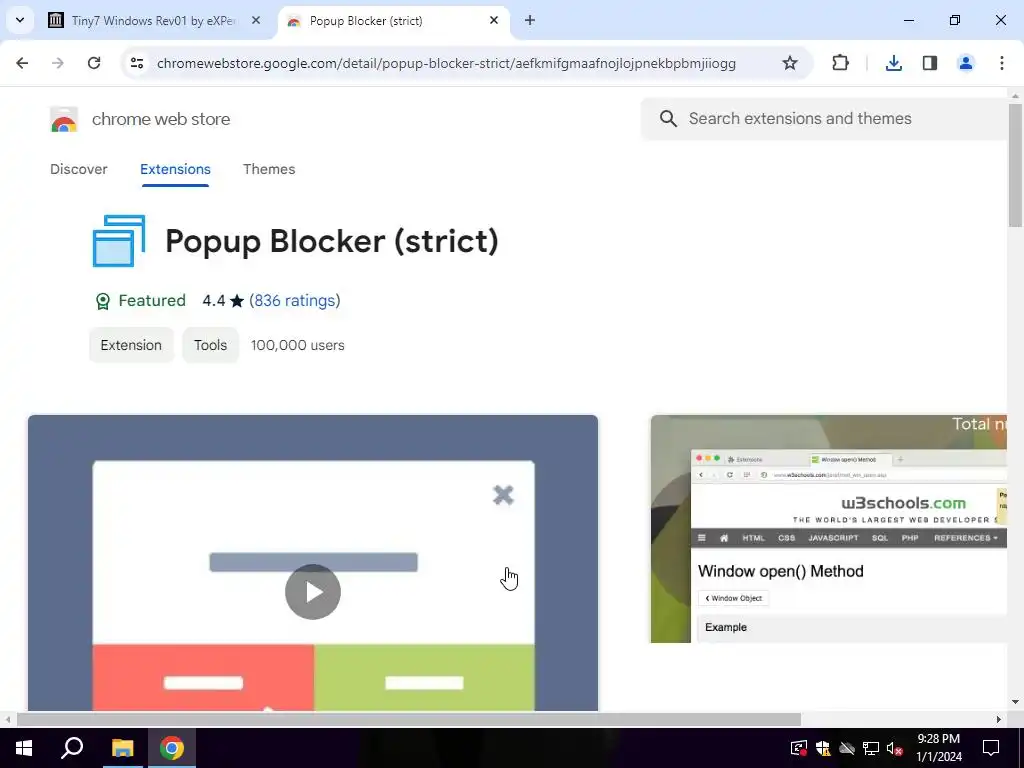
Task: Minimize the Chrome window
Action: (x=908, y=21)
